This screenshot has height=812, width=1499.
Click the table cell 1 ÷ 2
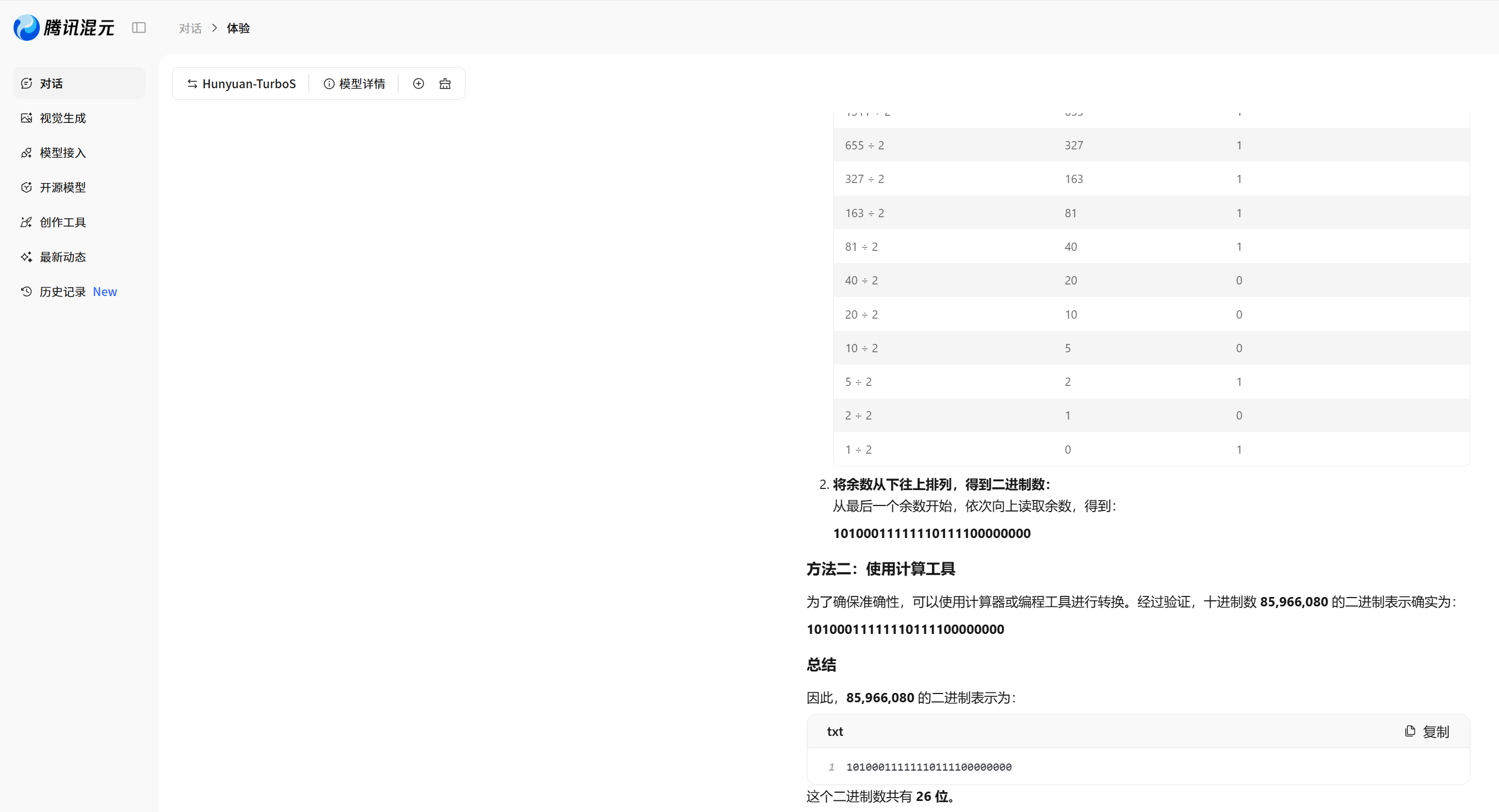[858, 449]
